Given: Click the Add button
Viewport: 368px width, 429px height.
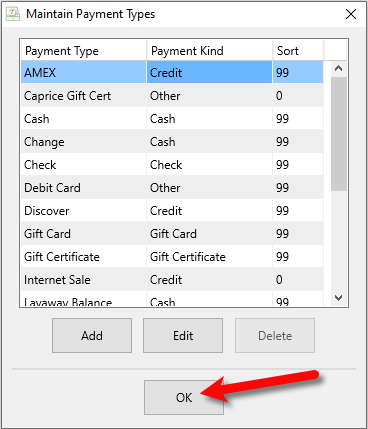Looking at the screenshot, I should [x=92, y=335].
